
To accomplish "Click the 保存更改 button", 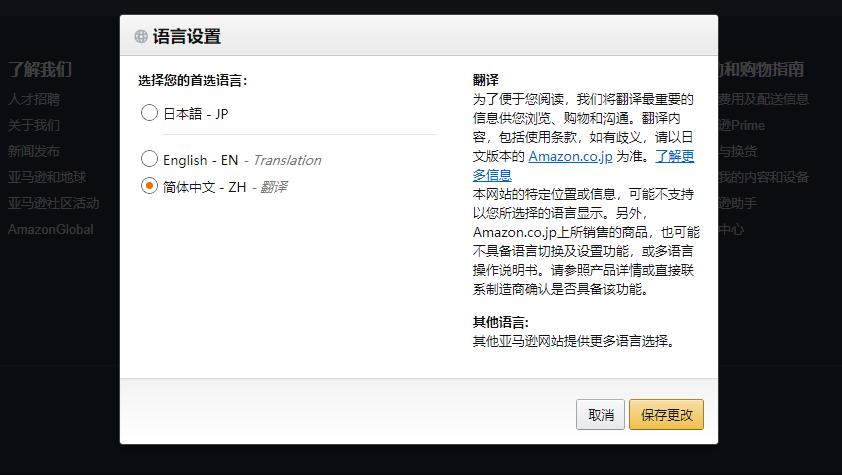I will [666, 415].
